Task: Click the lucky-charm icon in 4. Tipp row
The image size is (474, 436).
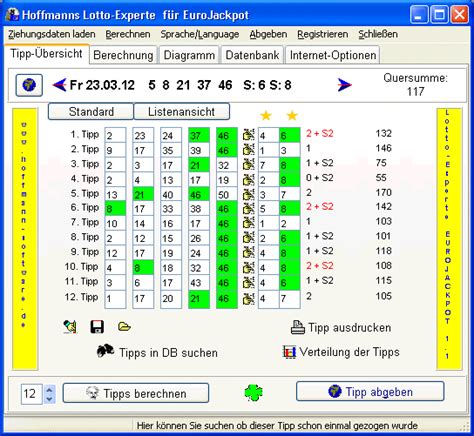Action: pos(248,179)
